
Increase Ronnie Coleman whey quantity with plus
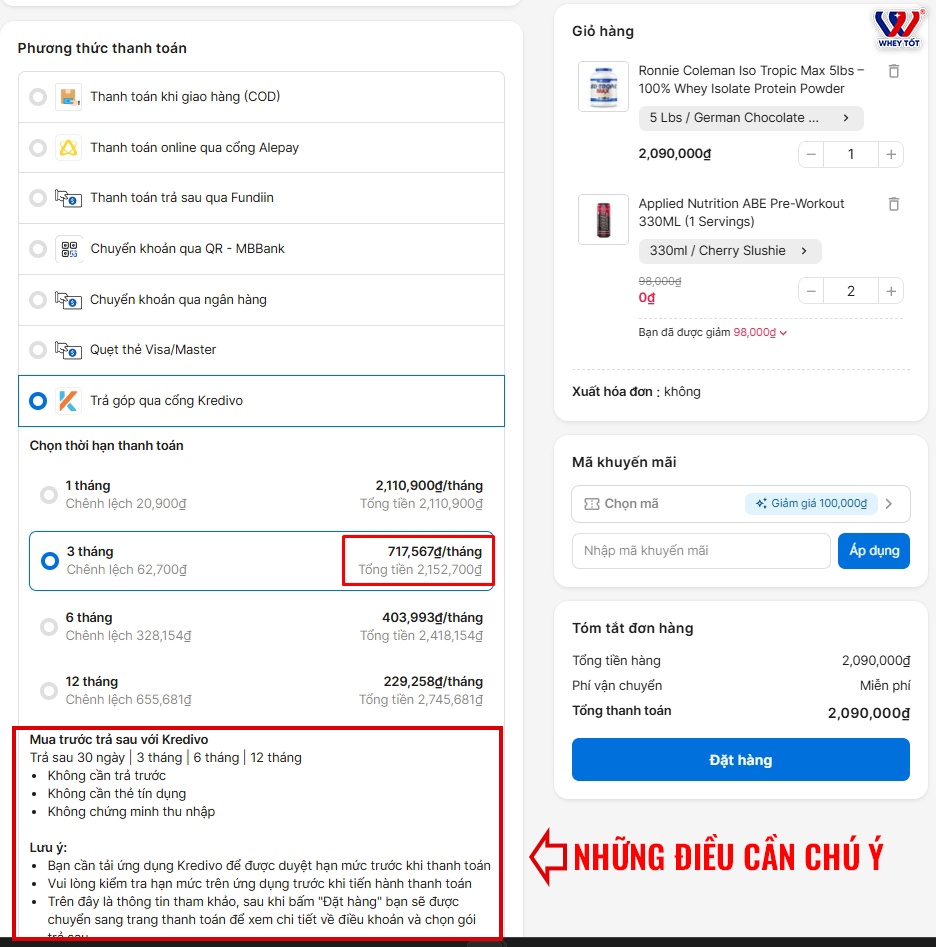point(891,155)
